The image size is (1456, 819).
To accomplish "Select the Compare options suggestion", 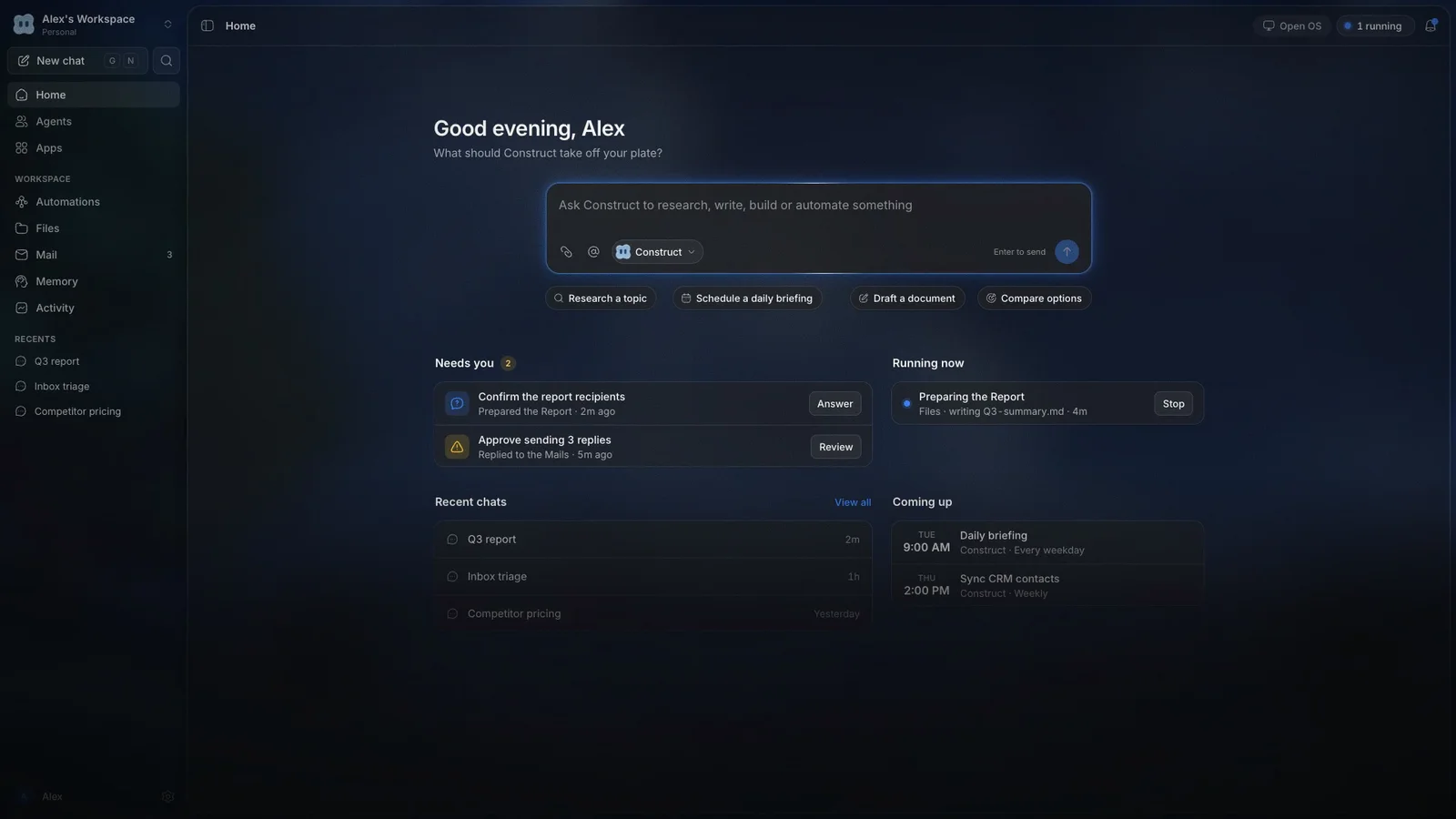I will coord(1035,298).
